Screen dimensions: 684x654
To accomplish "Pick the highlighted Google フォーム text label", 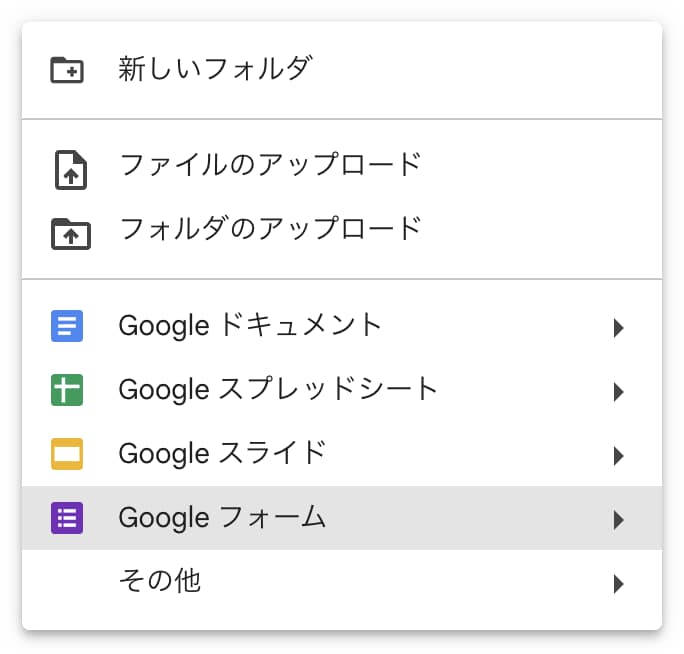I will pos(222,517).
